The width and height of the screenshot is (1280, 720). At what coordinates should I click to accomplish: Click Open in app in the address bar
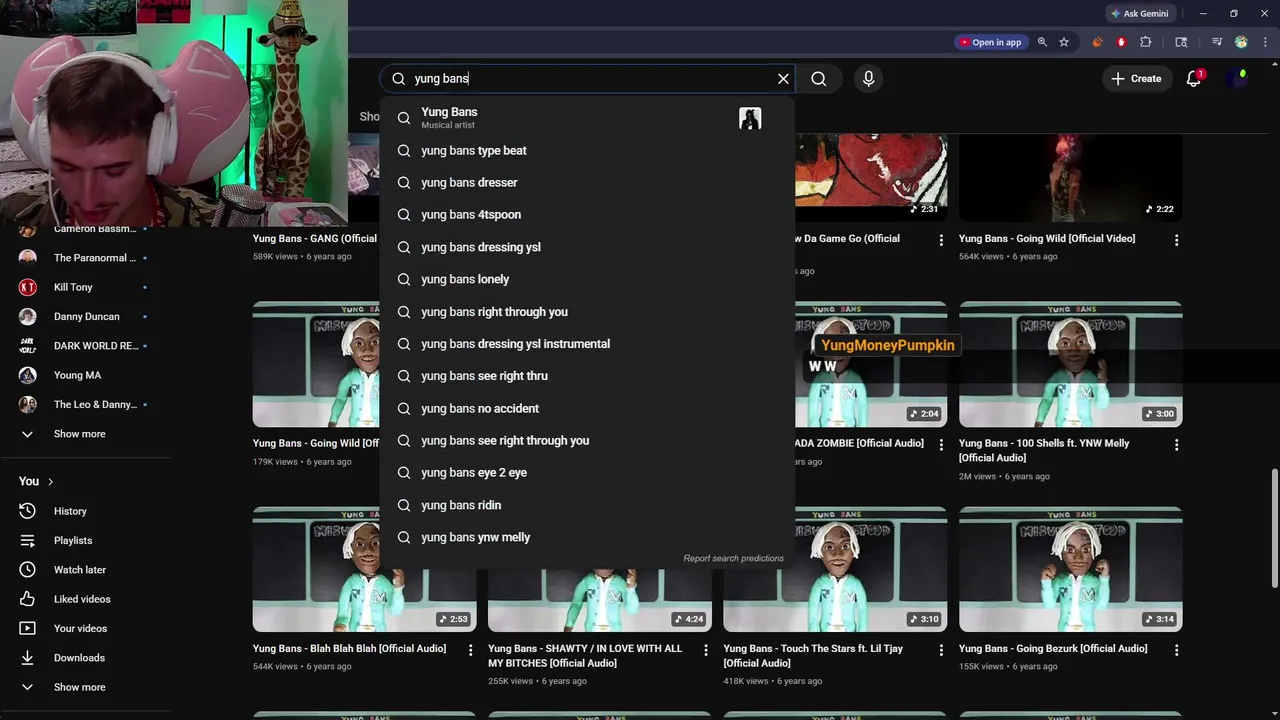point(990,42)
